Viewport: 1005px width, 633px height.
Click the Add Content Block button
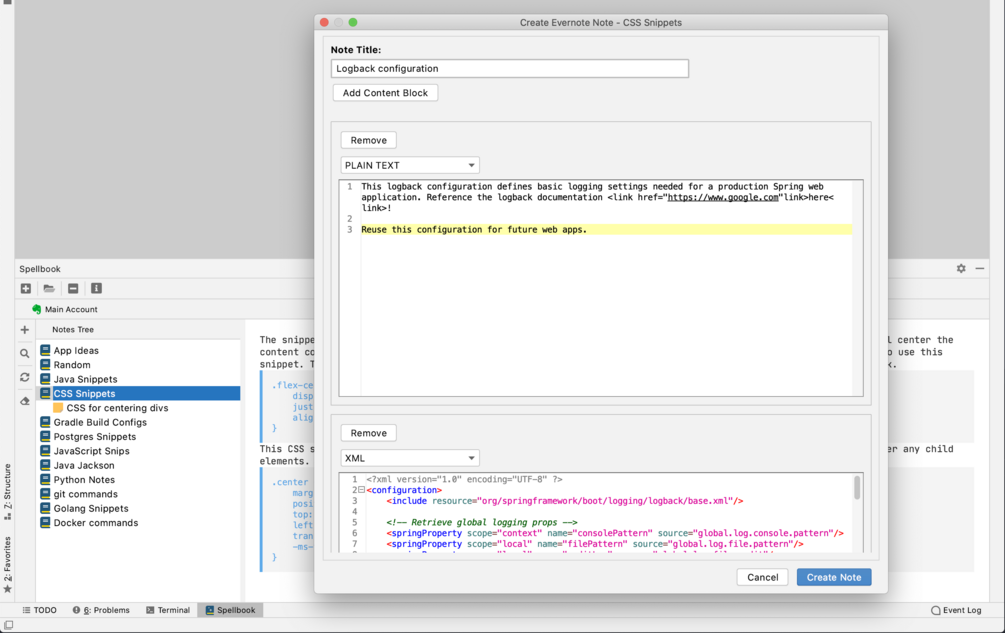[385, 93]
